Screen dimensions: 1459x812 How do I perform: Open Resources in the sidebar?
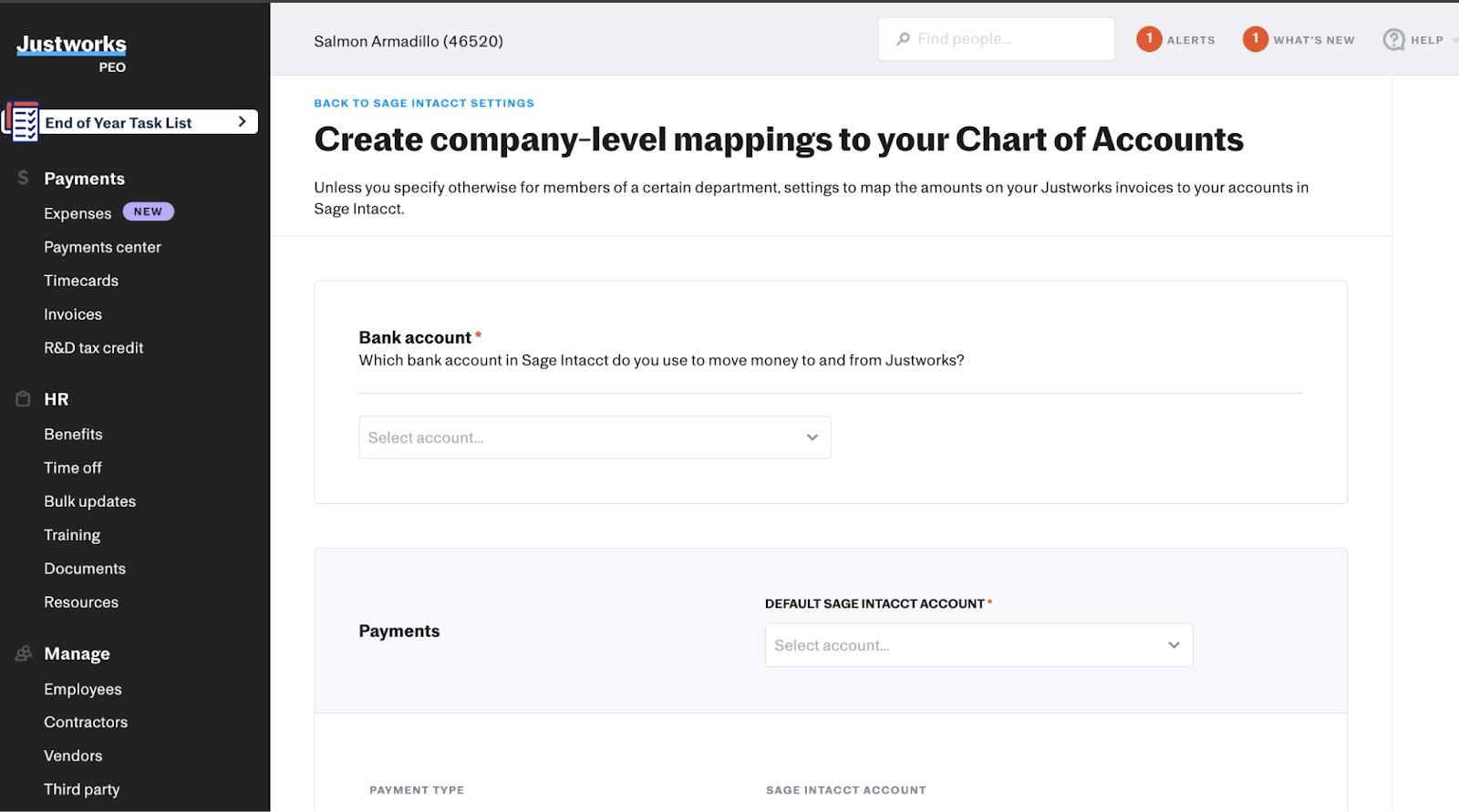click(x=81, y=602)
